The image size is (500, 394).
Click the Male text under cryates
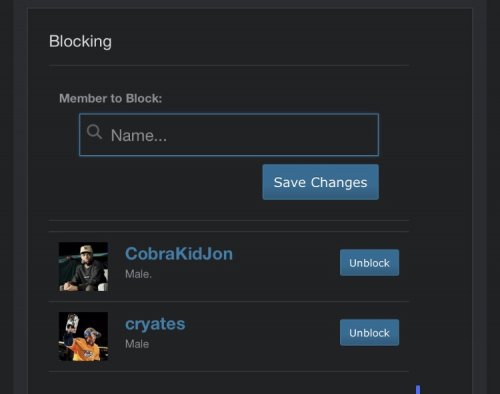pyautogui.click(x=137, y=344)
